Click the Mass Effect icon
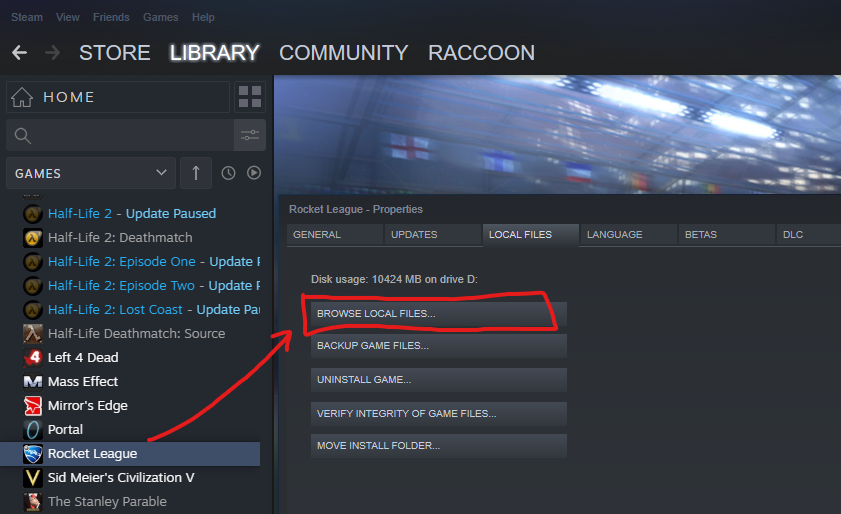 (33, 381)
